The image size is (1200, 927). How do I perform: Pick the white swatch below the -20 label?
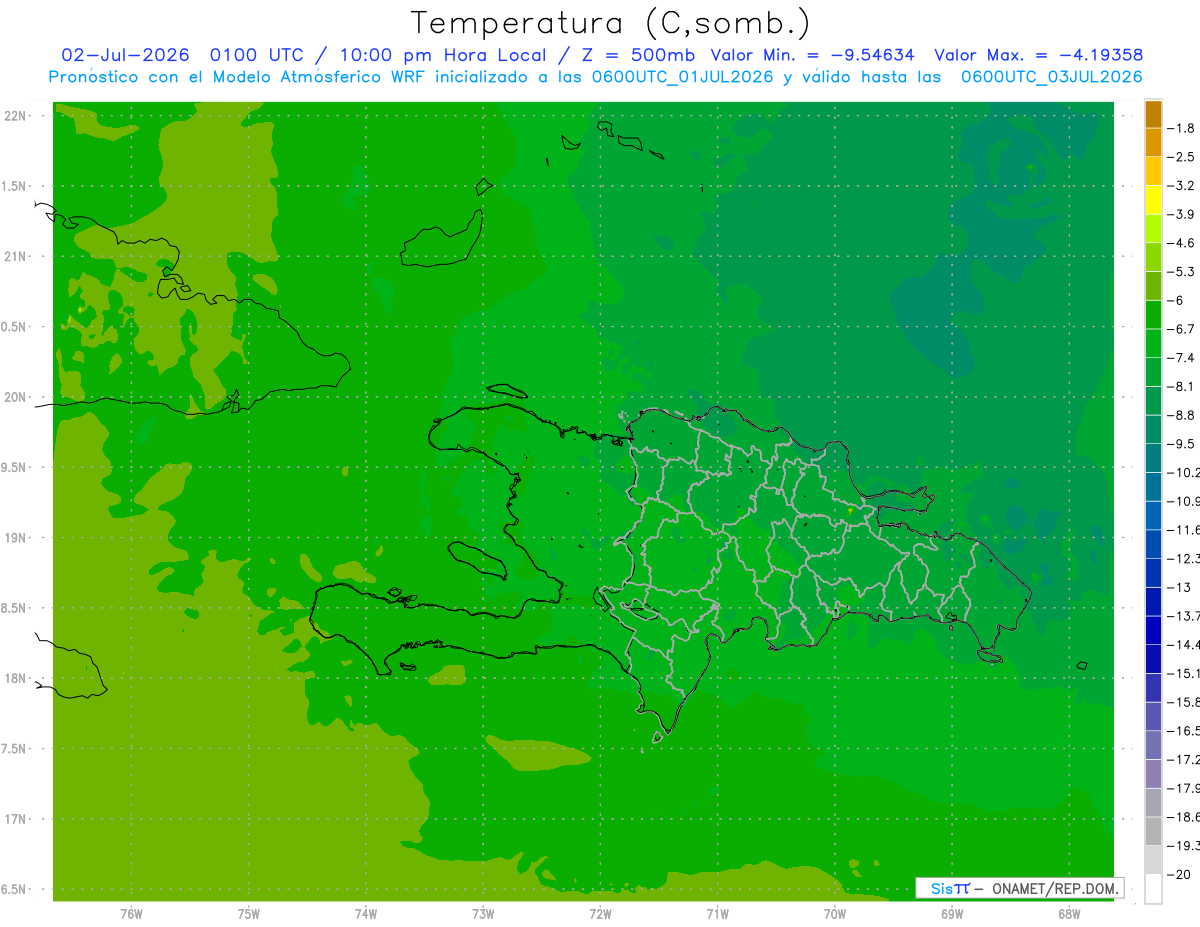(x=1153, y=889)
